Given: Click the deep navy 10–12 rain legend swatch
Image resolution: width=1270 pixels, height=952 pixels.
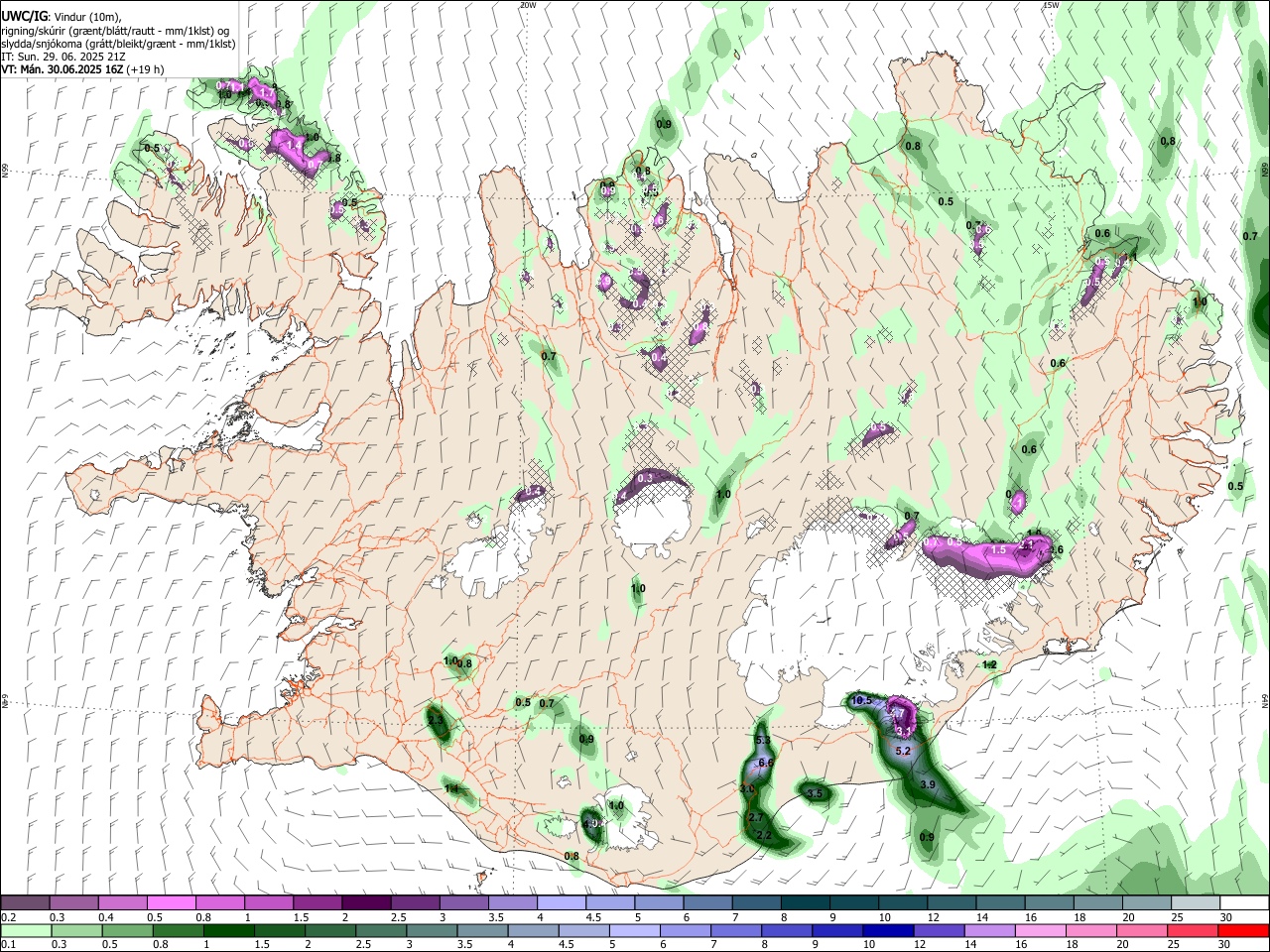Looking at the screenshot, I should click(x=888, y=930).
